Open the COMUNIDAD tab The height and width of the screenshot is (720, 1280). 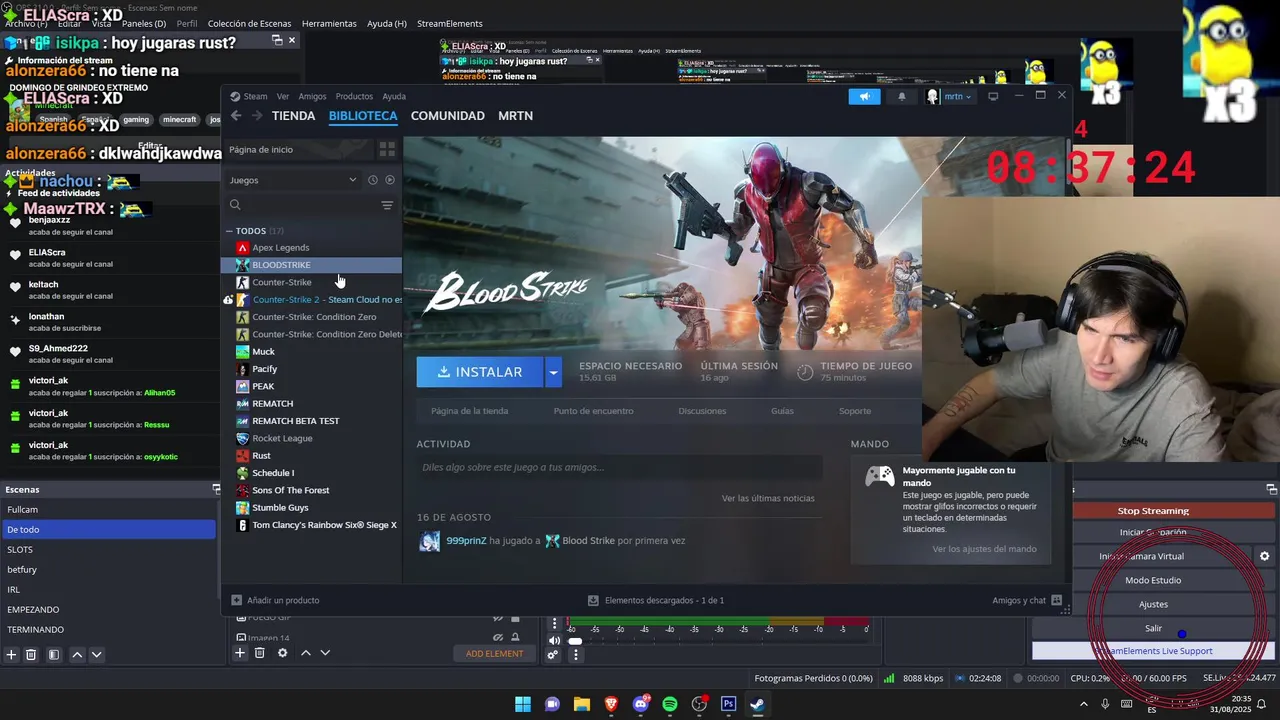(447, 116)
